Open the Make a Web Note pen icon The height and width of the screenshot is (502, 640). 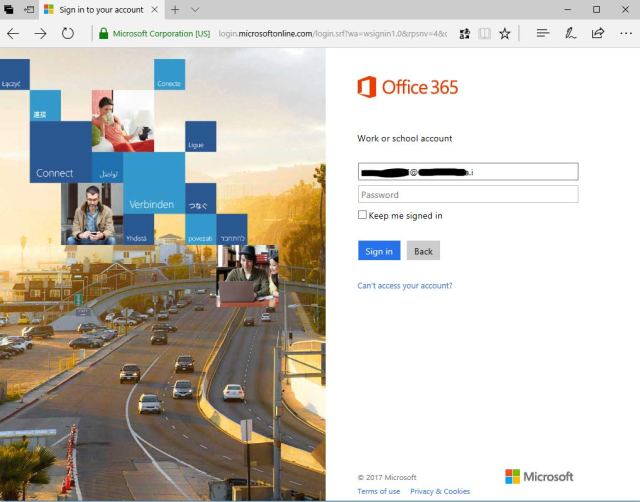(570, 33)
